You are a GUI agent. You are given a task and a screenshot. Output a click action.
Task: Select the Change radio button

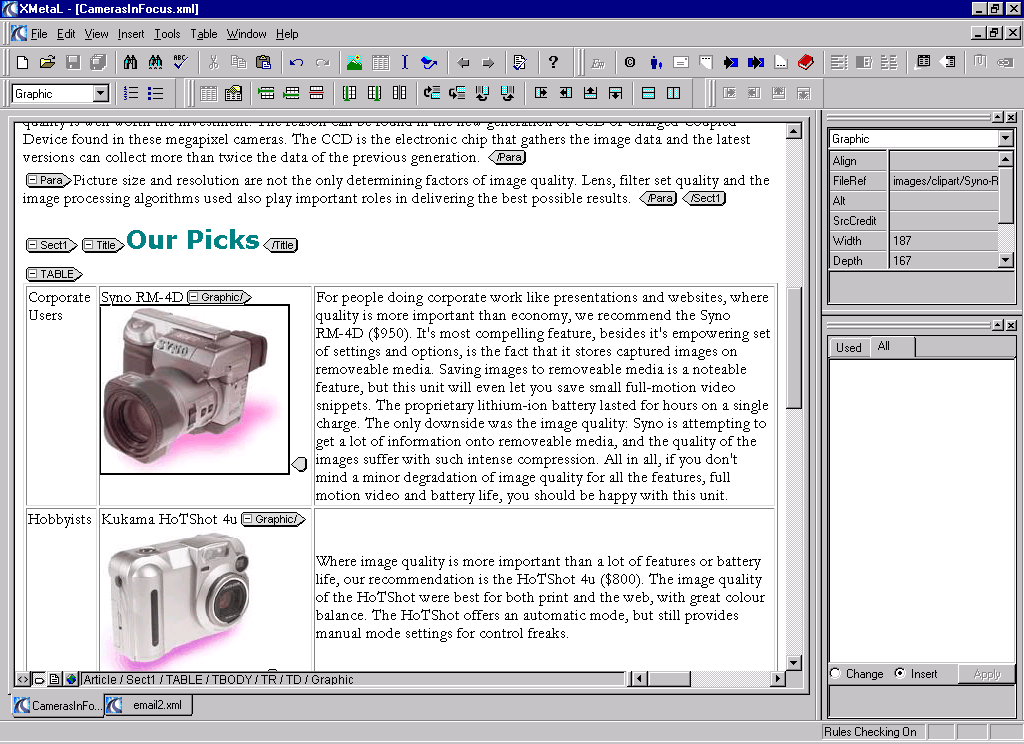pyautogui.click(x=835, y=673)
